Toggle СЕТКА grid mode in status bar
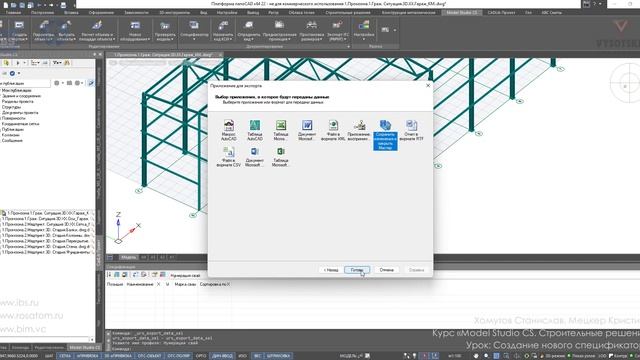Image resolution: width=640 pixels, height=360 pixels. click(x=65, y=356)
